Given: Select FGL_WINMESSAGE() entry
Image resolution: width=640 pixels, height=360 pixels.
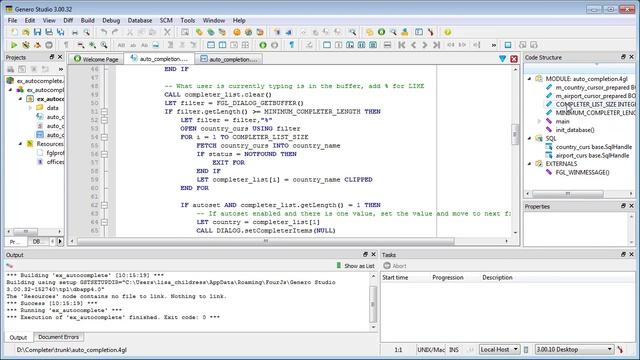Looking at the screenshot, I should 582,172.
